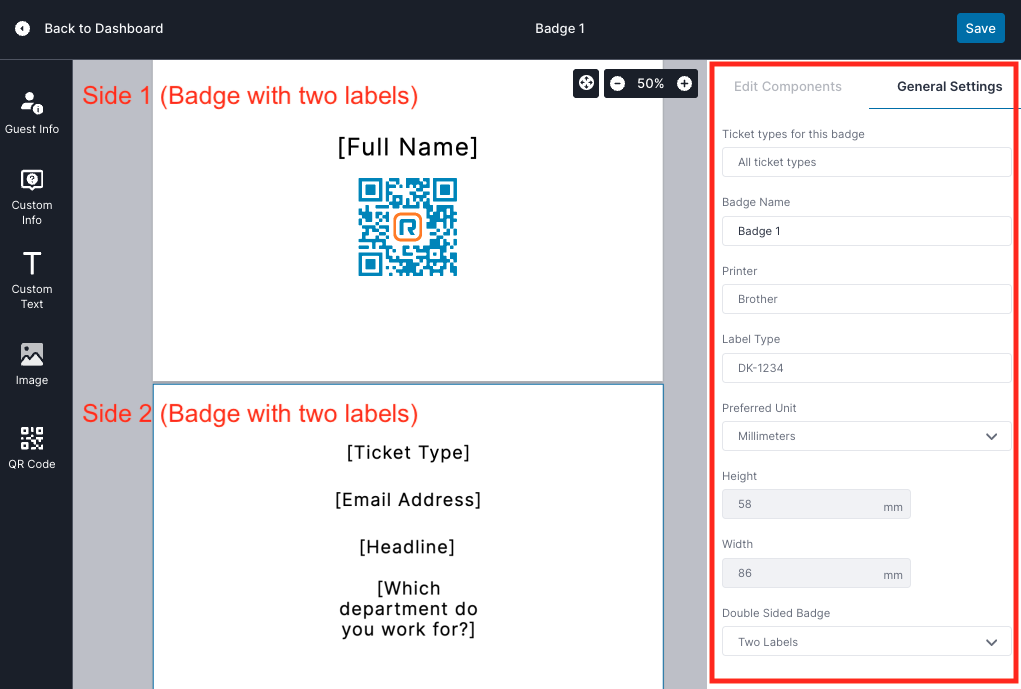This screenshot has height=689, width=1021.
Task: Click the 50% zoom level value
Action: [650, 83]
